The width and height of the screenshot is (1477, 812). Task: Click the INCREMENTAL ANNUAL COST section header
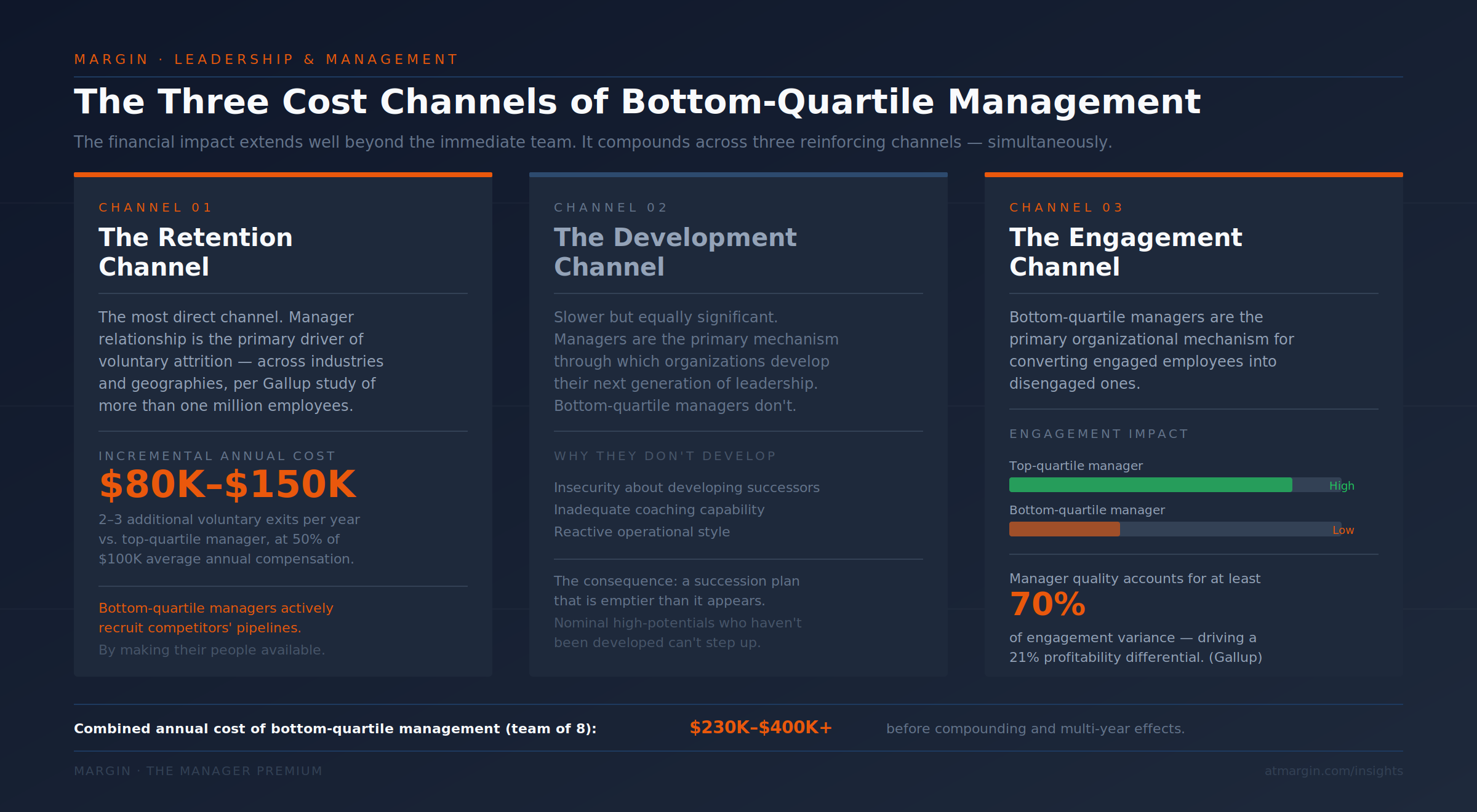[x=217, y=456]
